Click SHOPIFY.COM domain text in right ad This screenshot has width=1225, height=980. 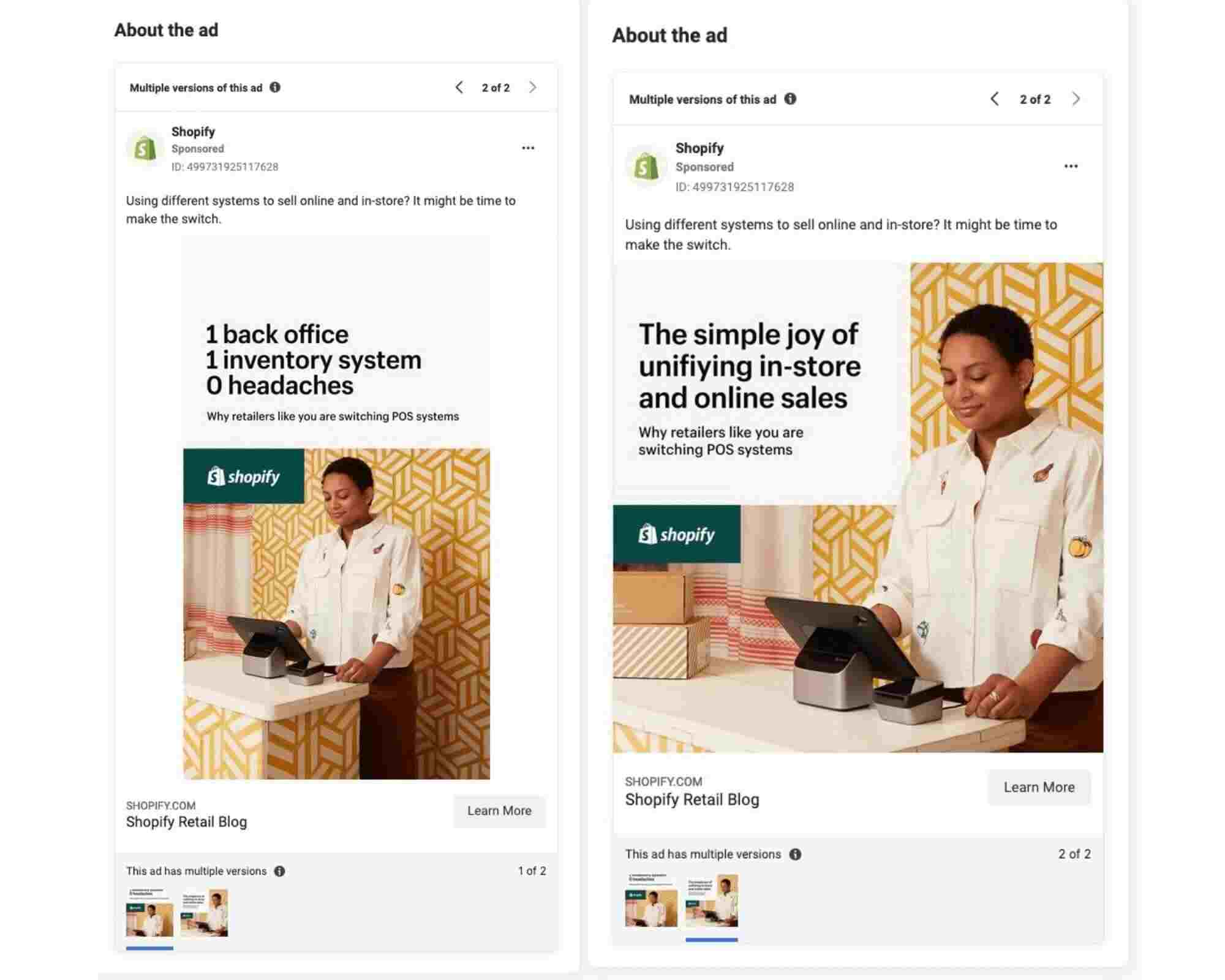(x=663, y=782)
